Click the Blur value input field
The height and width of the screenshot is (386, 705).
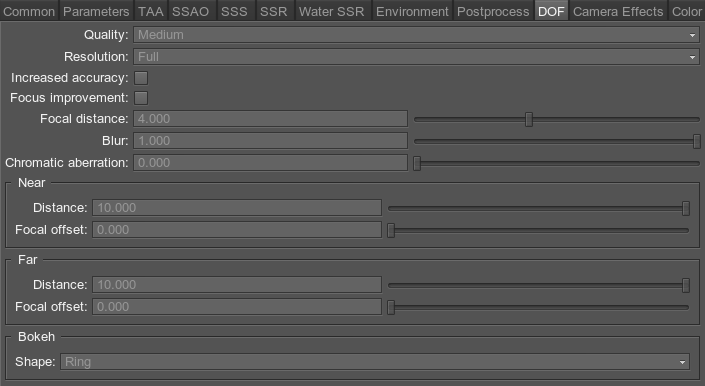click(270, 141)
